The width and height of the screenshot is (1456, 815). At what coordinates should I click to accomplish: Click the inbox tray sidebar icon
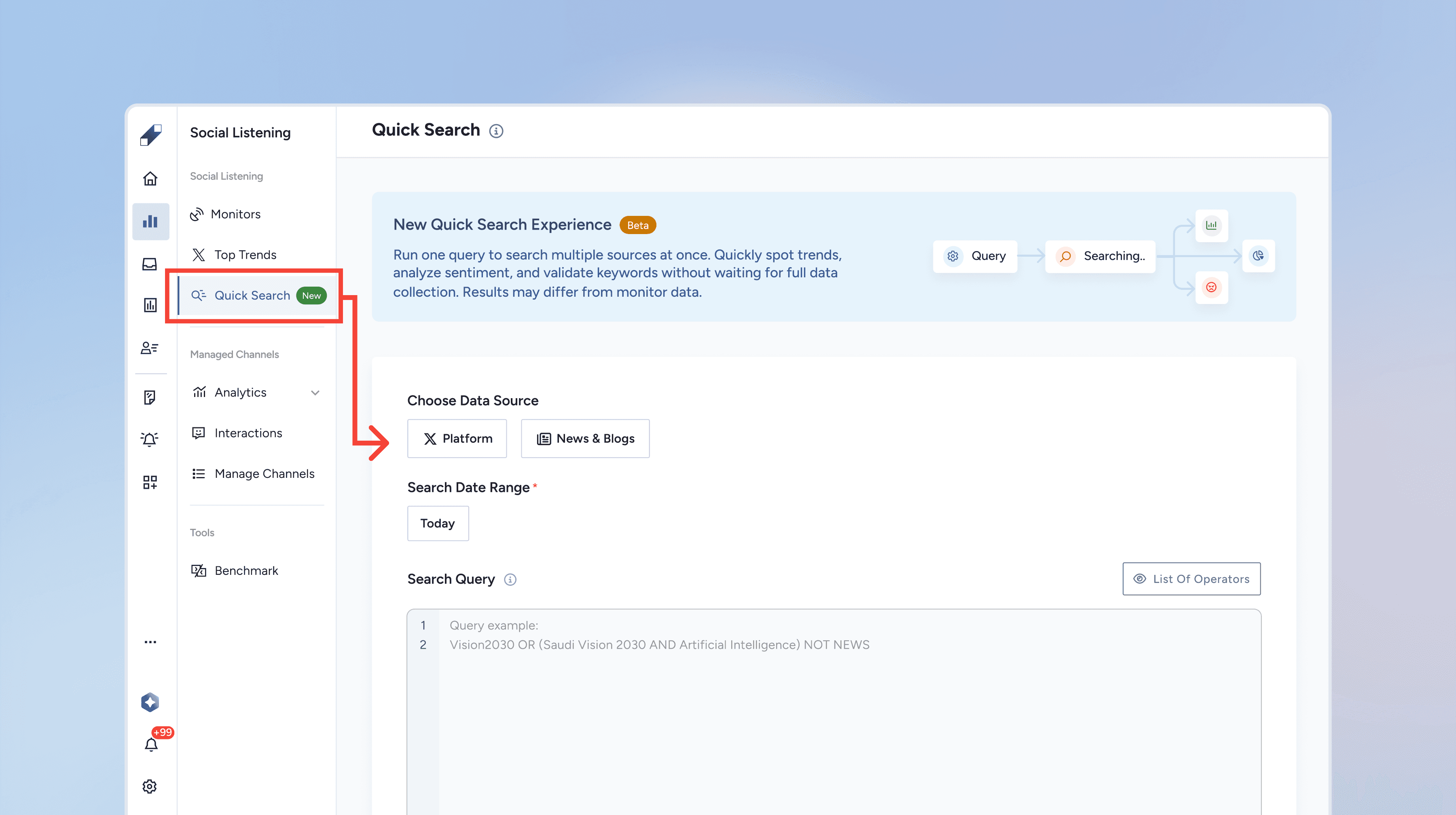(150, 264)
